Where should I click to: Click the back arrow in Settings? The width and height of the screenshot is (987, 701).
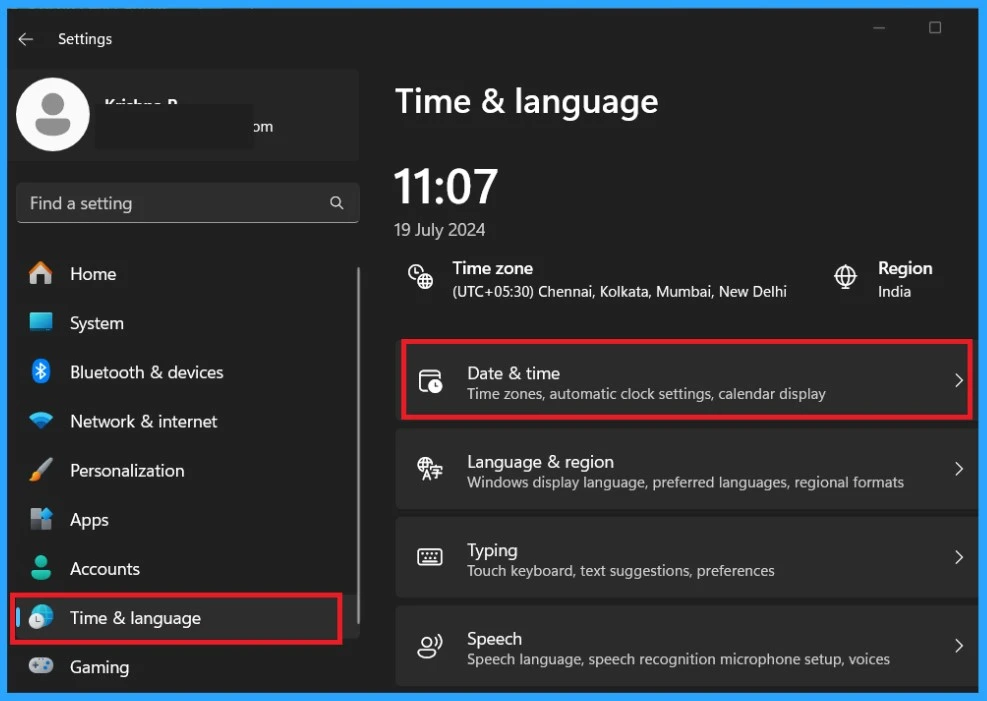tap(26, 39)
